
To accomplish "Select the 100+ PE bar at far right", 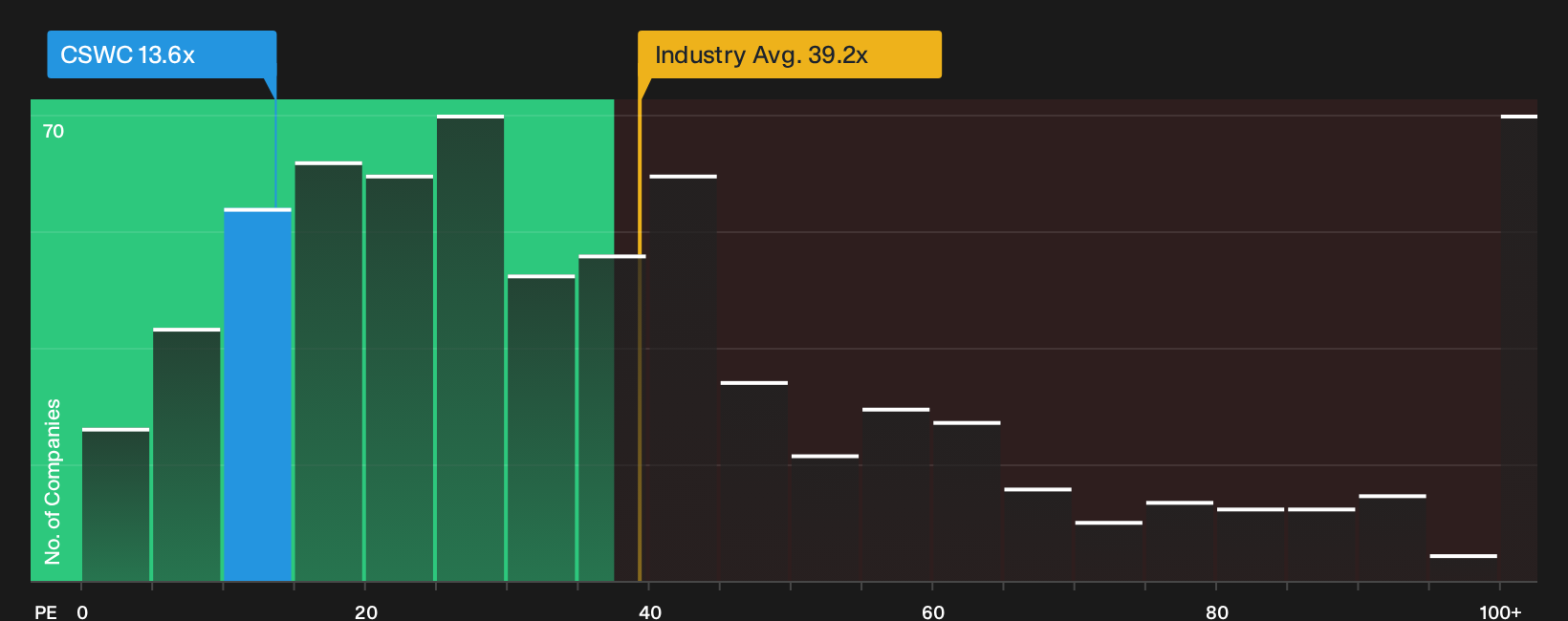I will 1519,348.
